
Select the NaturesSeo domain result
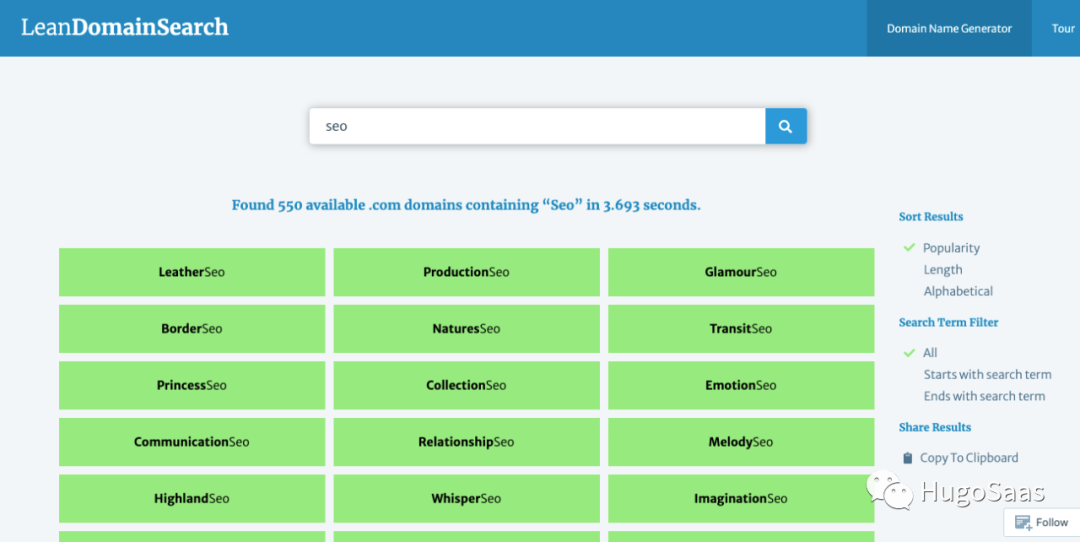pyautogui.click(x=466, y=329)
